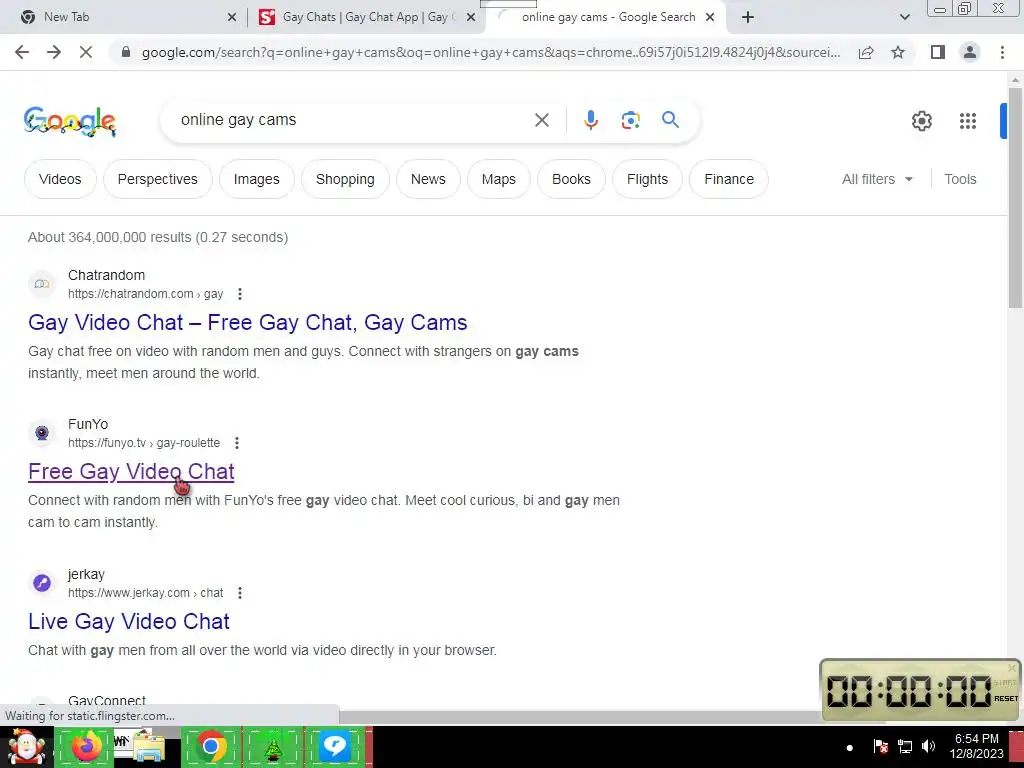
Task: Click the taskbar clock showing 6:54 PM
Action: 976,746
